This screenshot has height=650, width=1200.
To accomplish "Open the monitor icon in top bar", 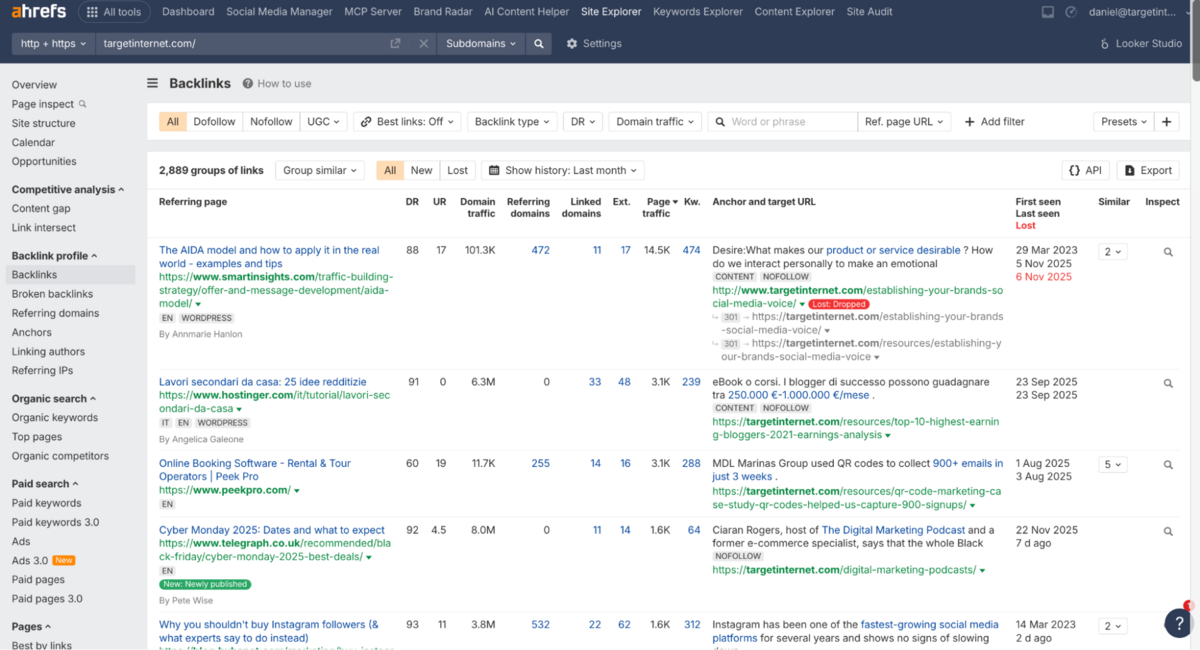I will (1047, 12).
